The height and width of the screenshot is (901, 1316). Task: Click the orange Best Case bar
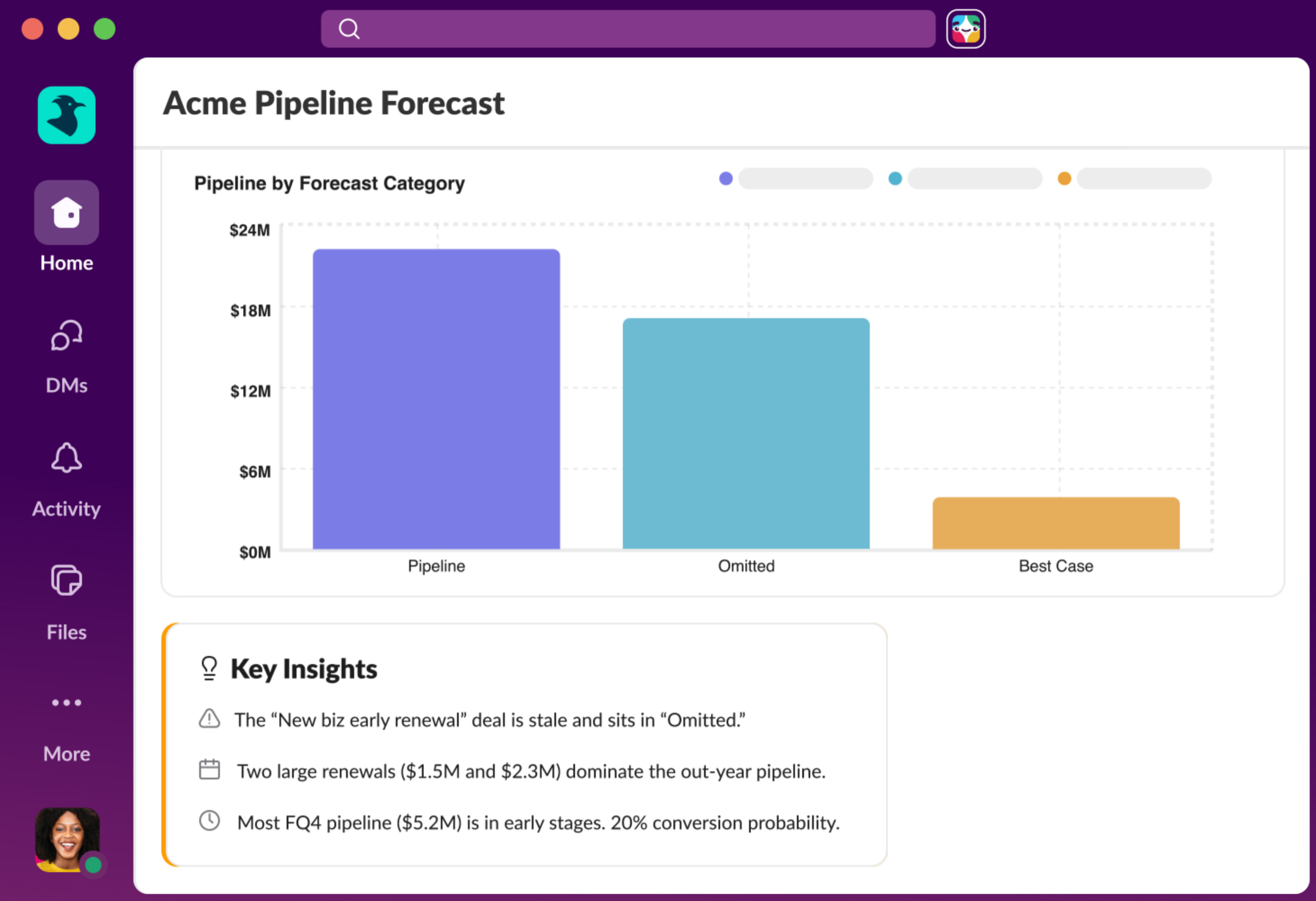coord(1056,523)
